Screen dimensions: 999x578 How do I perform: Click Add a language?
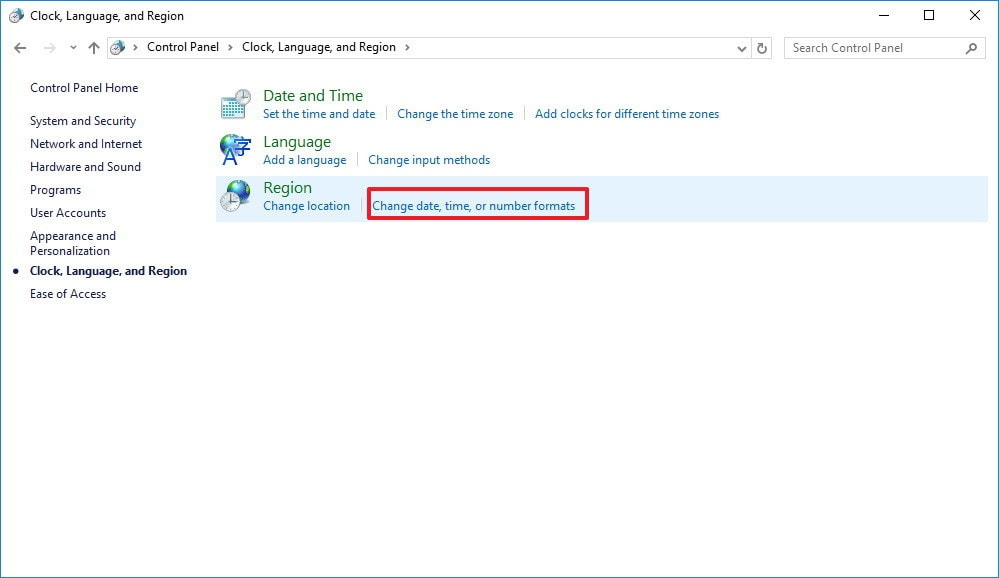305,160
